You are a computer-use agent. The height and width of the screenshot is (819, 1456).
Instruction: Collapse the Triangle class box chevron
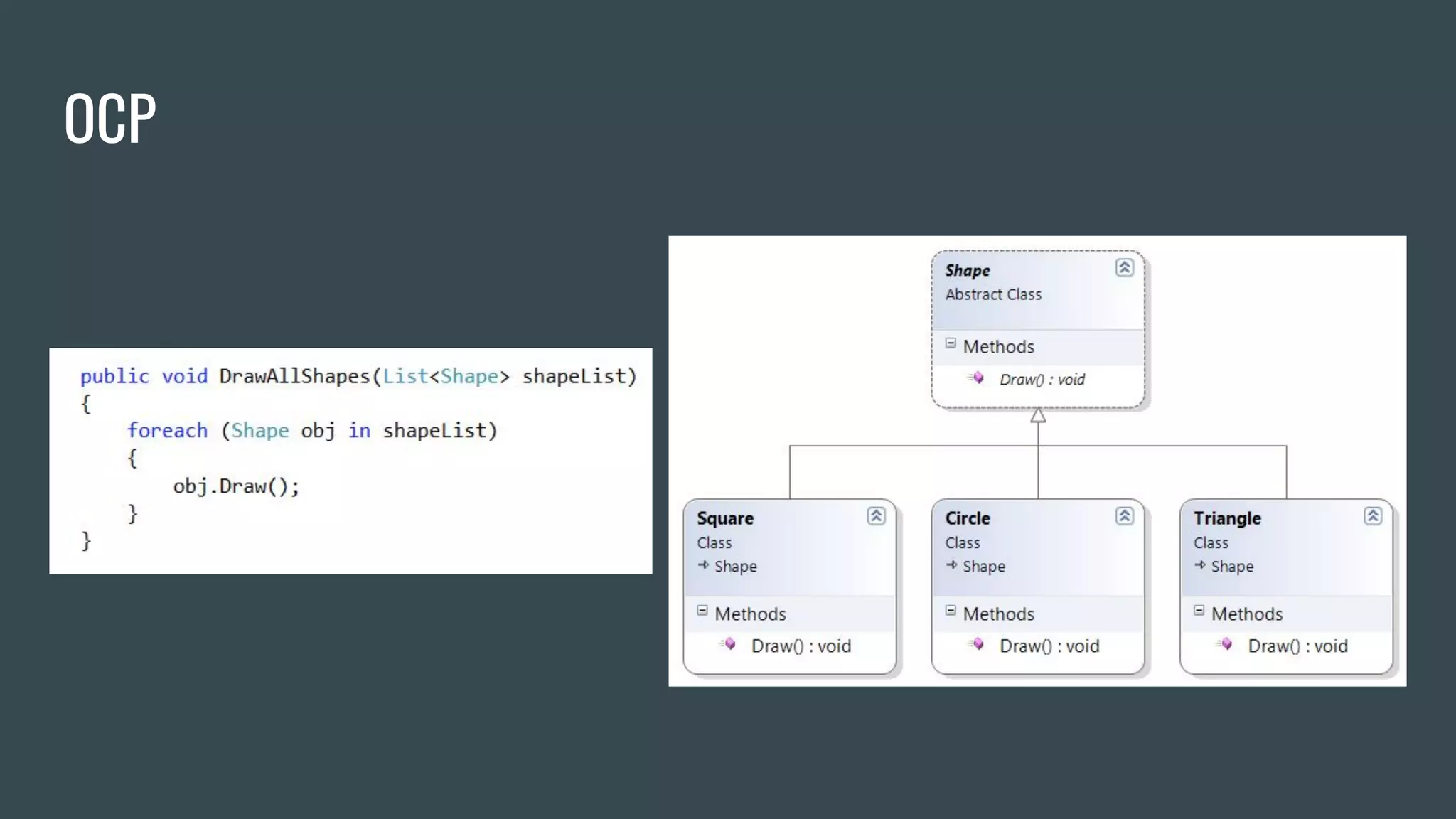coord(1372,516)
